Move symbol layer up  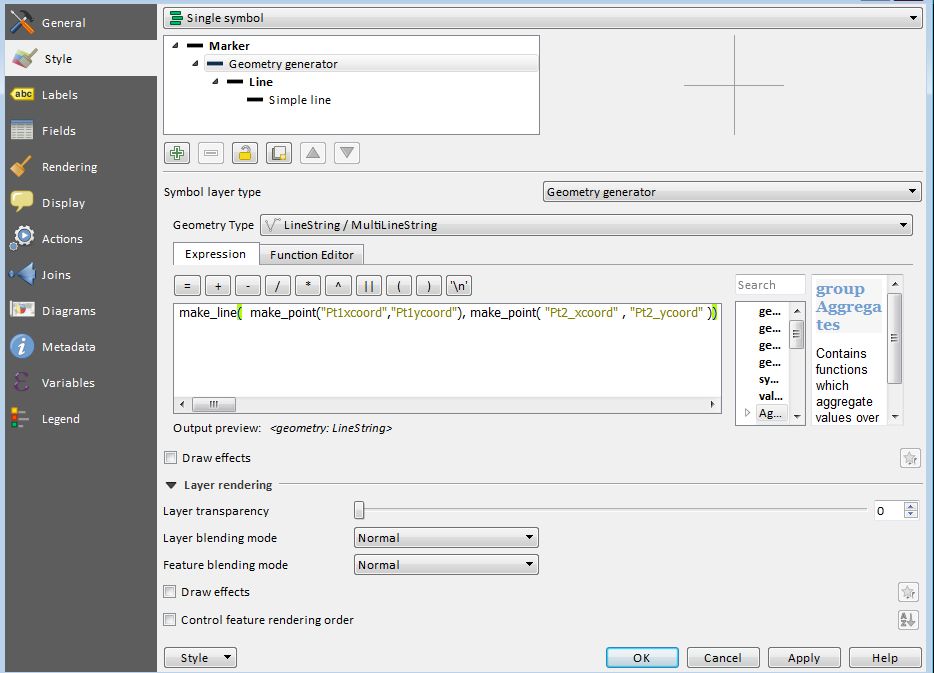coord(313,153)
